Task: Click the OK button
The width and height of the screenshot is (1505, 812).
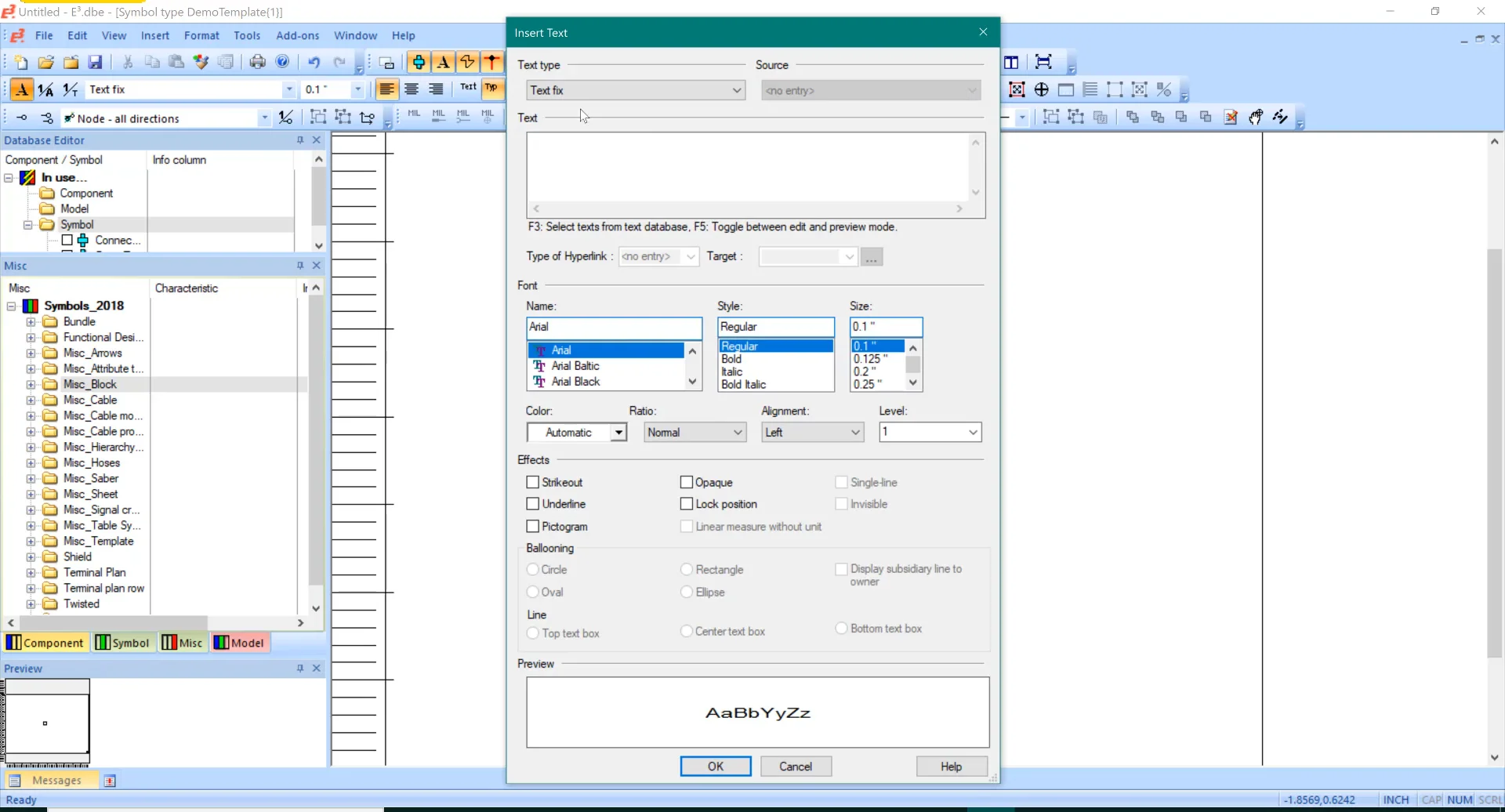Action: tap(715, 767)
